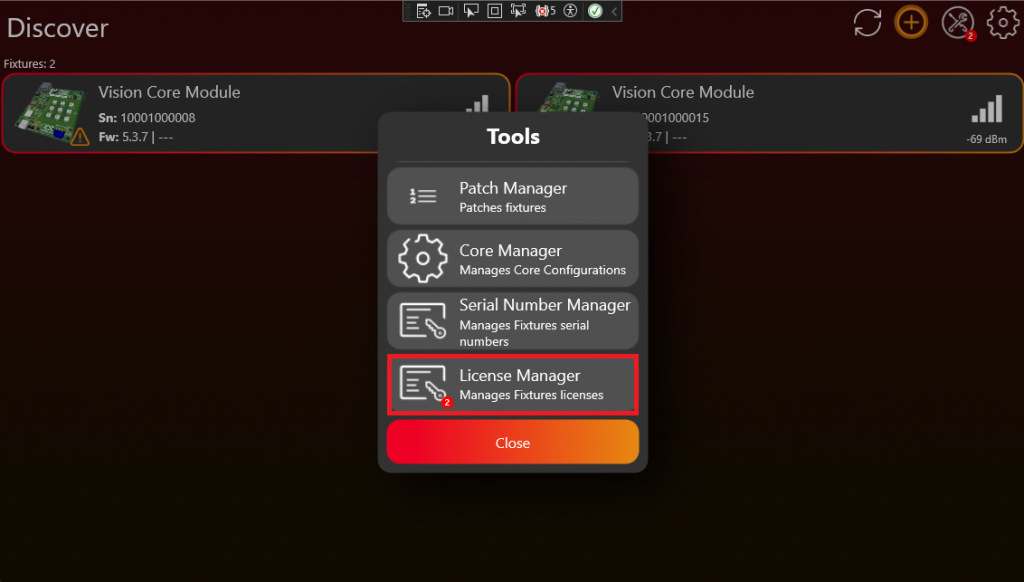Click the refresh fixtures icon

[x=867, y=23]
